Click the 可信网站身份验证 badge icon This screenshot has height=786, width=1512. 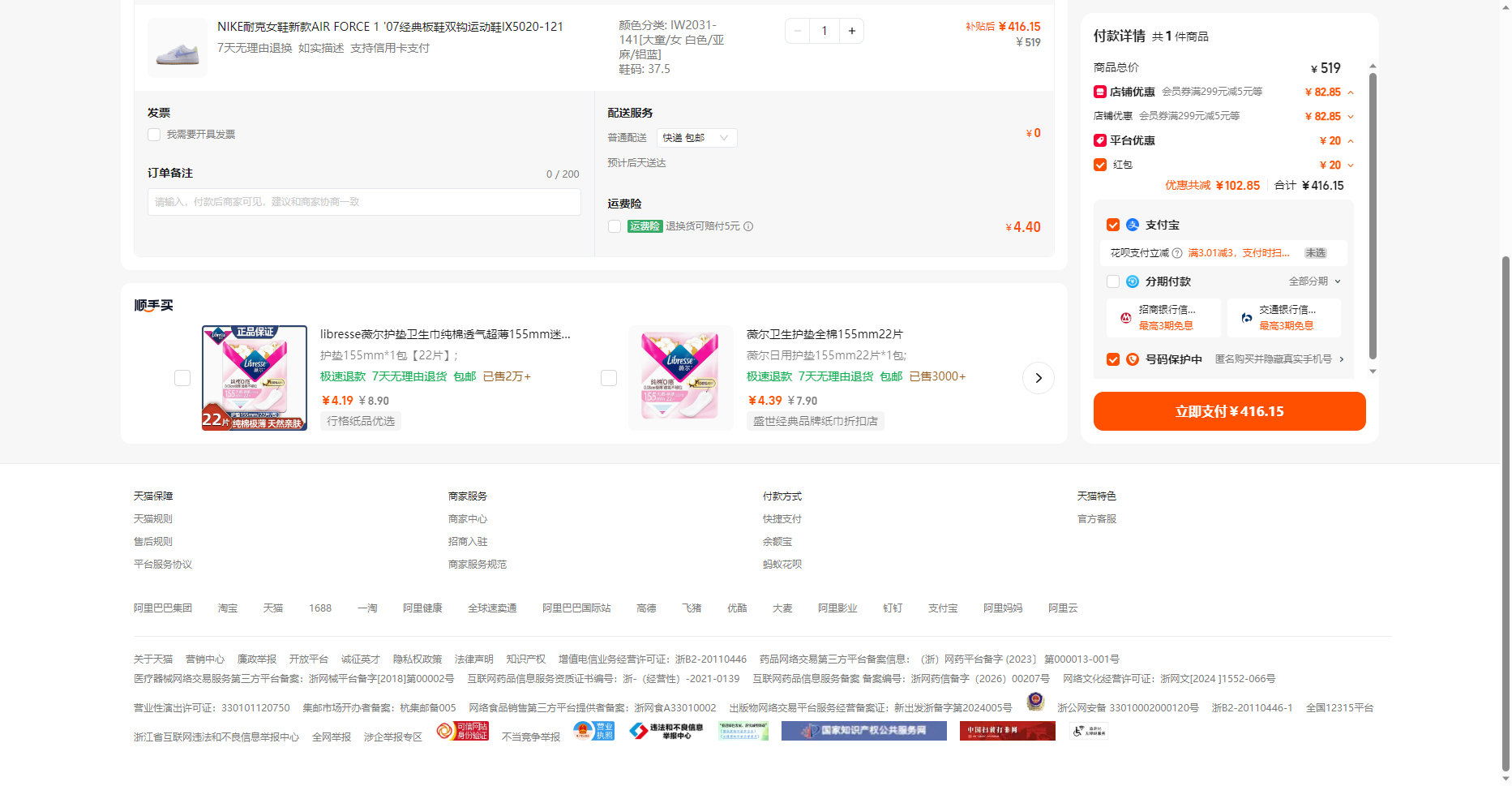pyautogui.click(x=462, y=731)
